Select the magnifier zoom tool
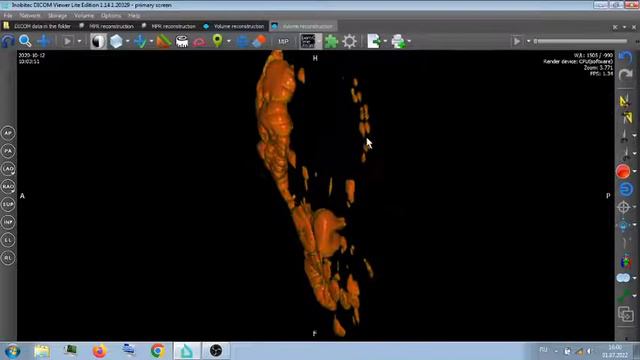This screenshot has width=640, height=360. click(x=25, y=41)
